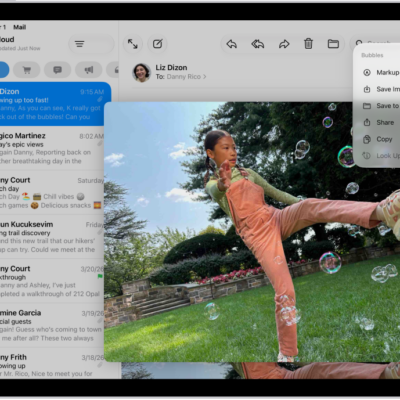The height and width of the screenshot is (400, 400).
Task: Forward the message with right arrow icon
Action: pyautogui.click(x=284, y=44)
